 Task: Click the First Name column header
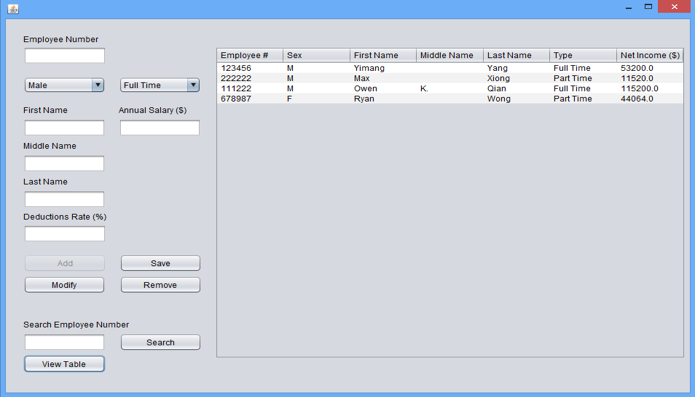(383, 55)
